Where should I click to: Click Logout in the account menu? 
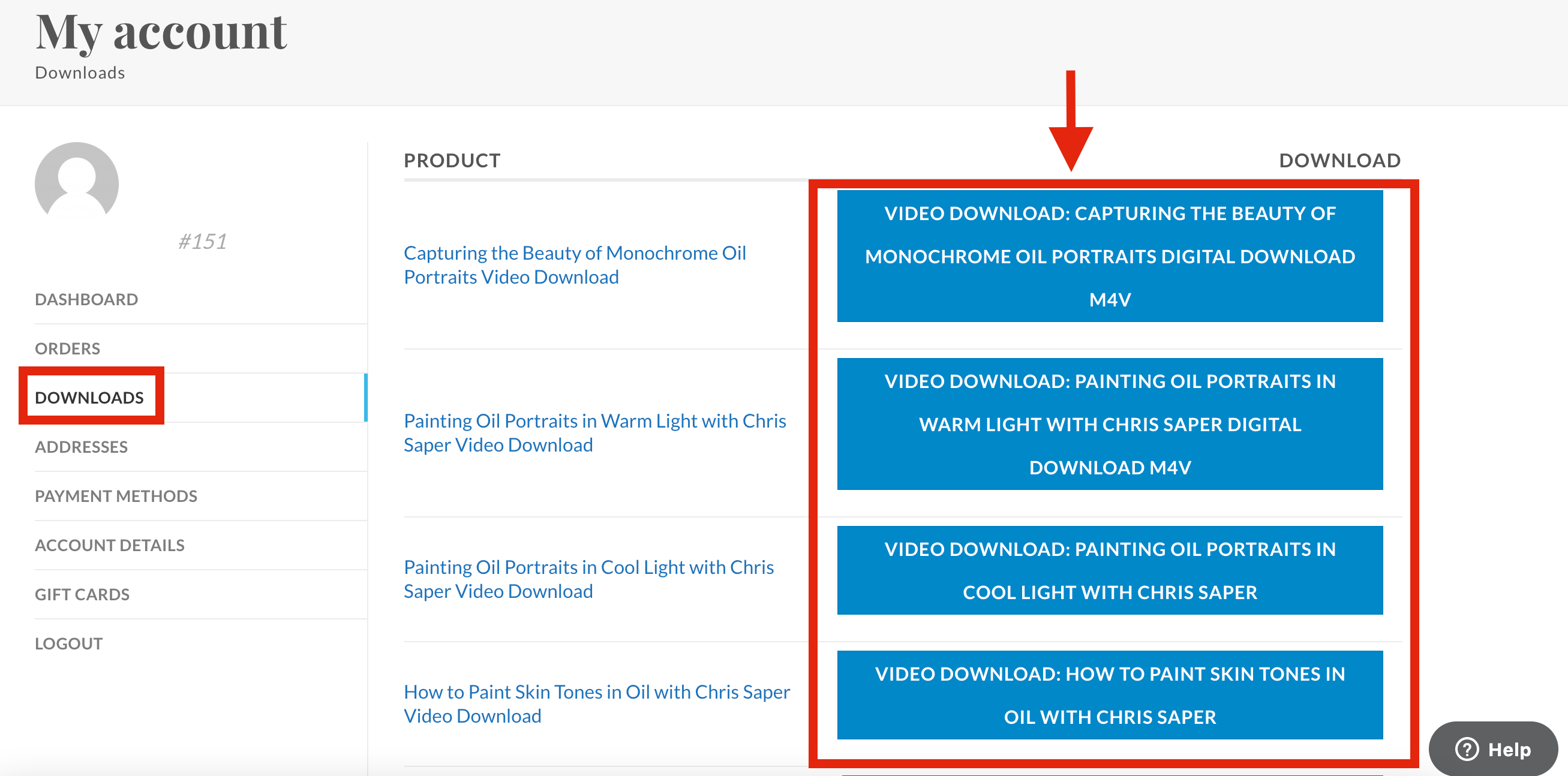pos(69,643)
